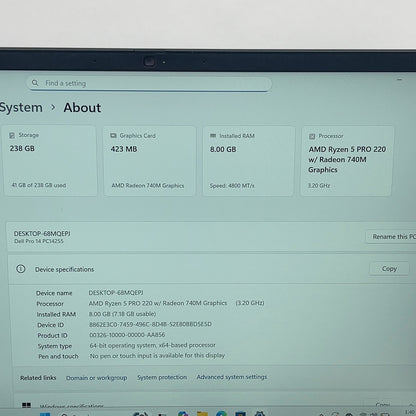Click the Find a setting search field
Viewport: 416px width, 416px height.
149,83
